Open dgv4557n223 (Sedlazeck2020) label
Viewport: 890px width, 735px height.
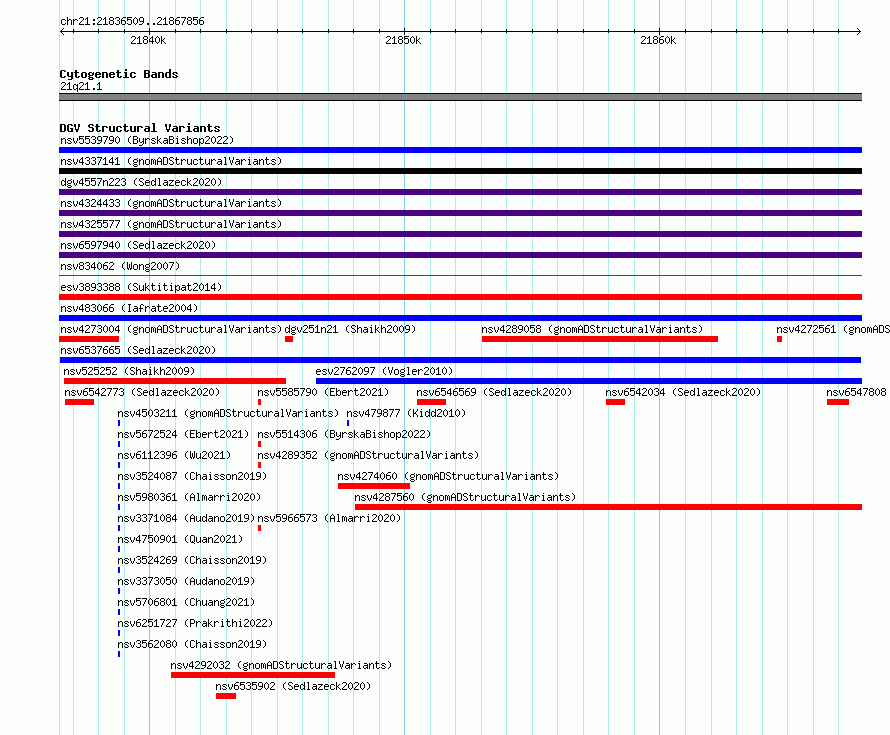(141, 182)
